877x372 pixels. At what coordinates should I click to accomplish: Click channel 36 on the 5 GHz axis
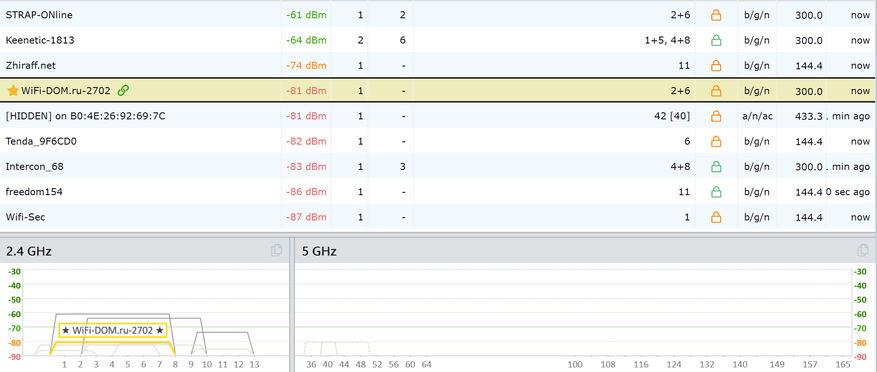click(x=312, y=365)
